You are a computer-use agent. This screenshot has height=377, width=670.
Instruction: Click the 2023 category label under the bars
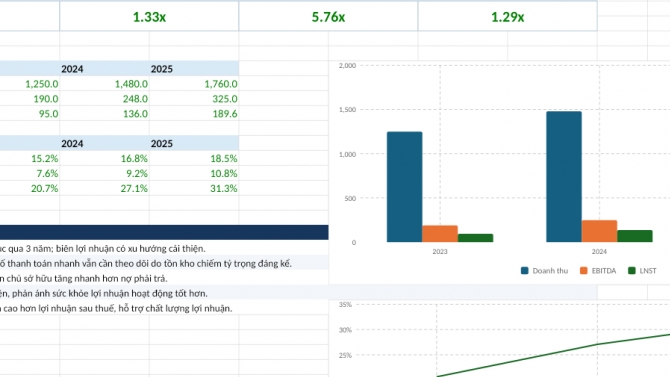[440, 251]
